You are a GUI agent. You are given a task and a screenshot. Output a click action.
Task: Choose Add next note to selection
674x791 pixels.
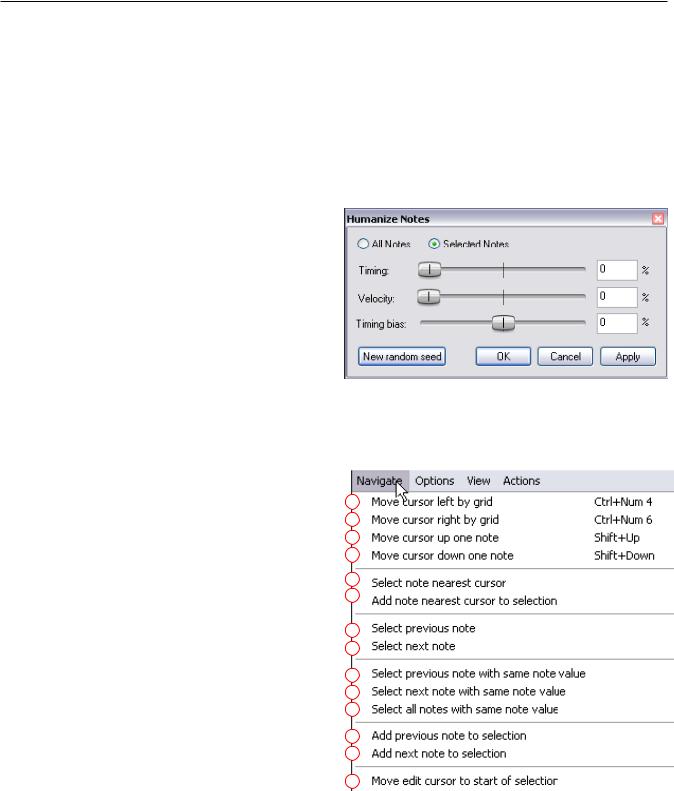coord(514,753)
